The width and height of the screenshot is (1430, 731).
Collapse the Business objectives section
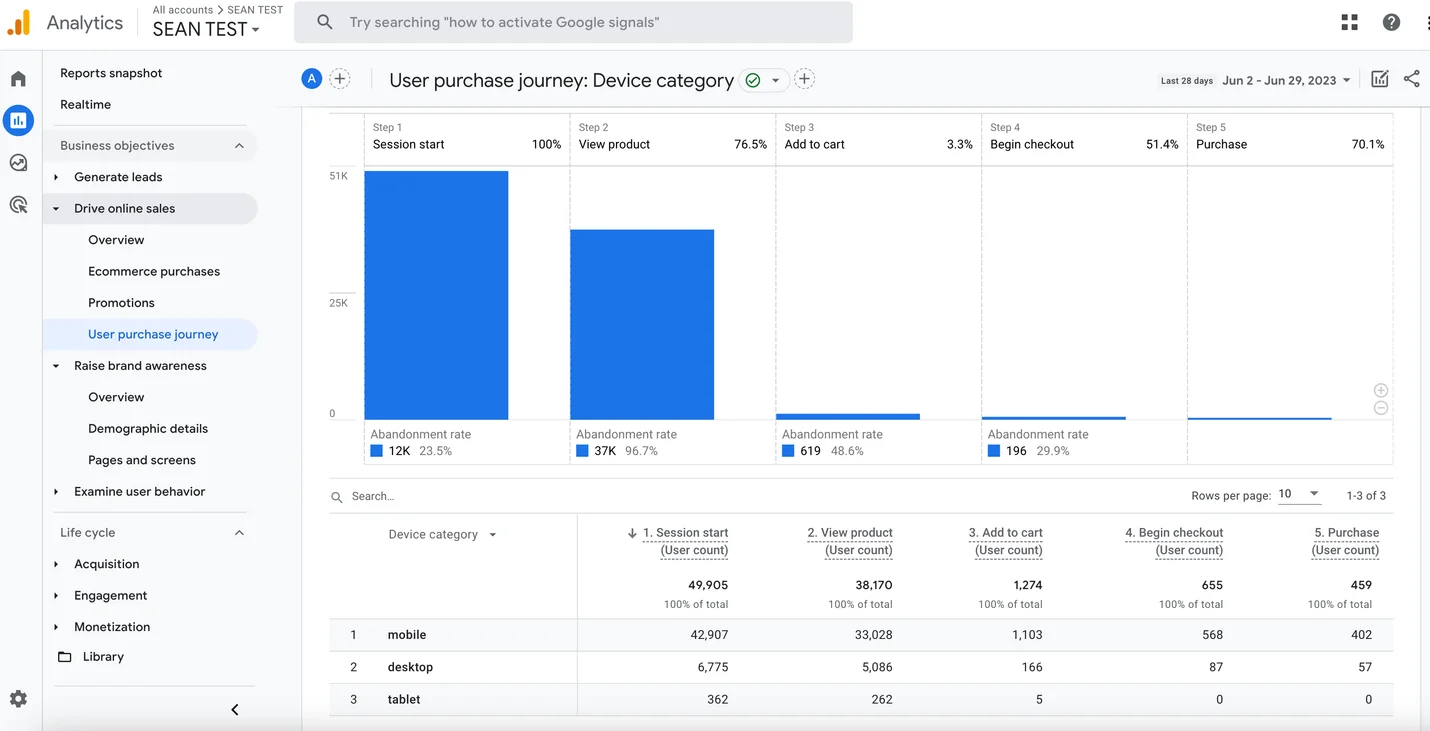239,146
